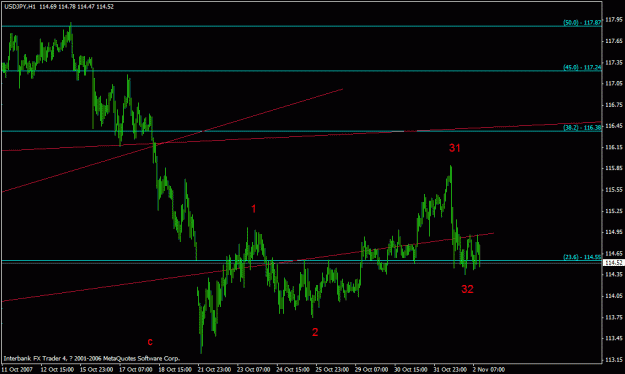Select the "(38.2) - 116.38" Fibonacci label

(x=582, y=128)
